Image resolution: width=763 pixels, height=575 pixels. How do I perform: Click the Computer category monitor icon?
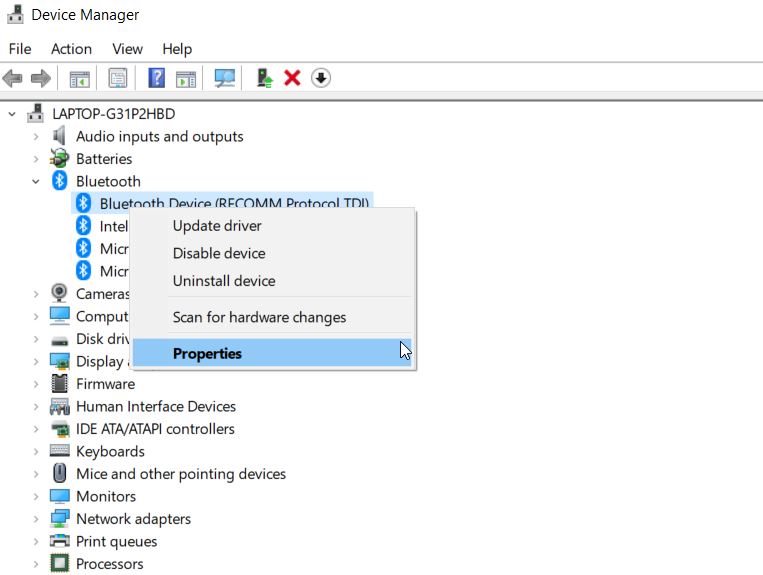coord(59,316)
